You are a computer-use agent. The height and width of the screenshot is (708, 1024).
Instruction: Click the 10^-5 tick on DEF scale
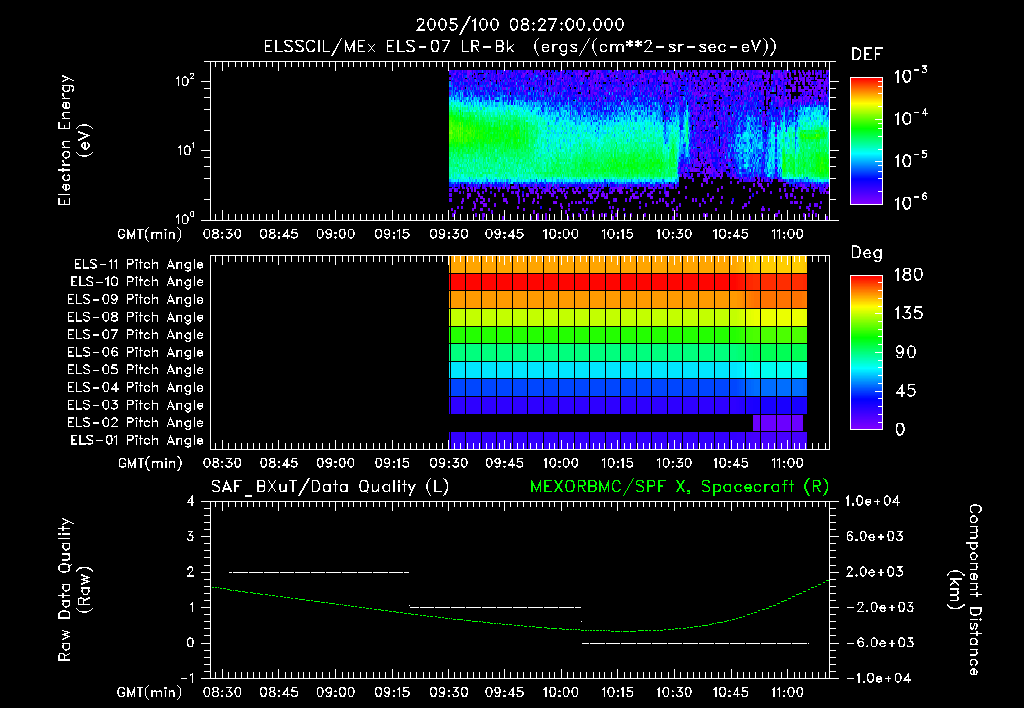[x=910, y=160]
